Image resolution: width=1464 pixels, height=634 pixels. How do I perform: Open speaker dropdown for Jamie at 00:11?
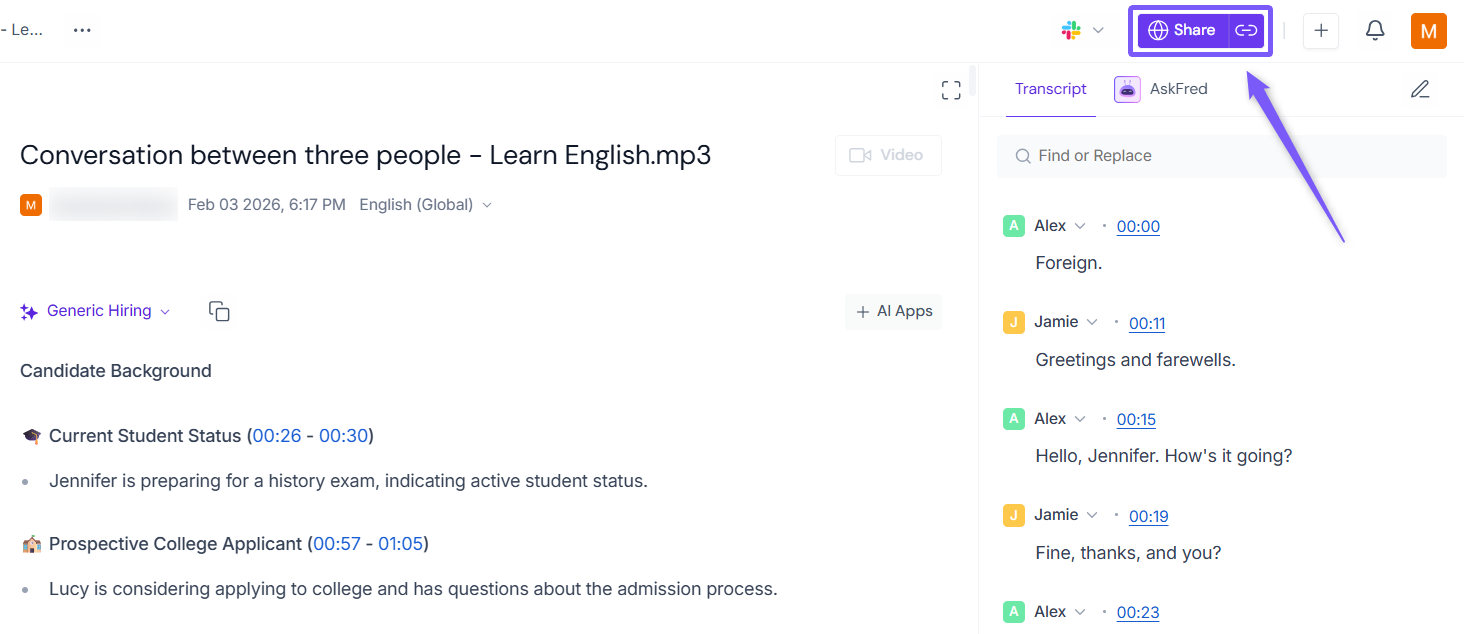pos(1092,322)
